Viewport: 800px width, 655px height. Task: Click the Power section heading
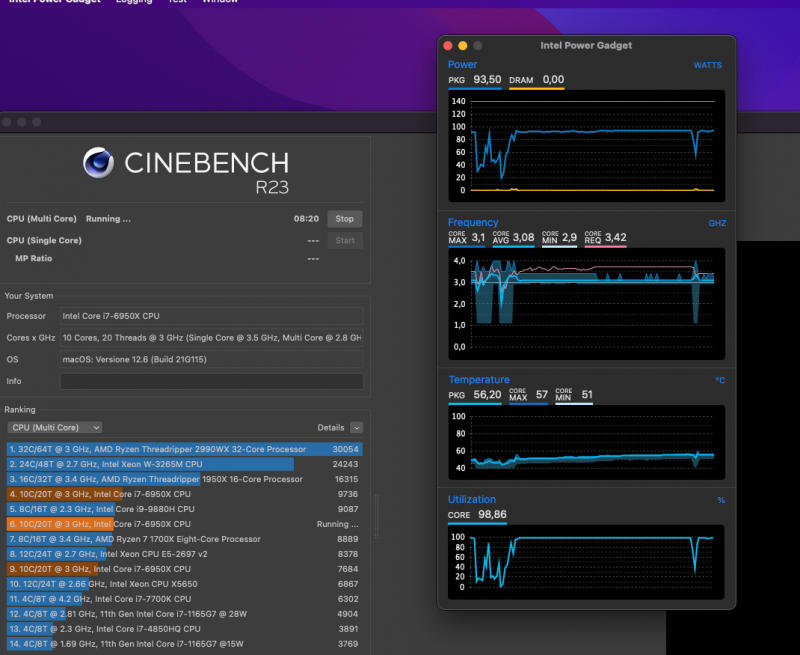click(462, 64)
